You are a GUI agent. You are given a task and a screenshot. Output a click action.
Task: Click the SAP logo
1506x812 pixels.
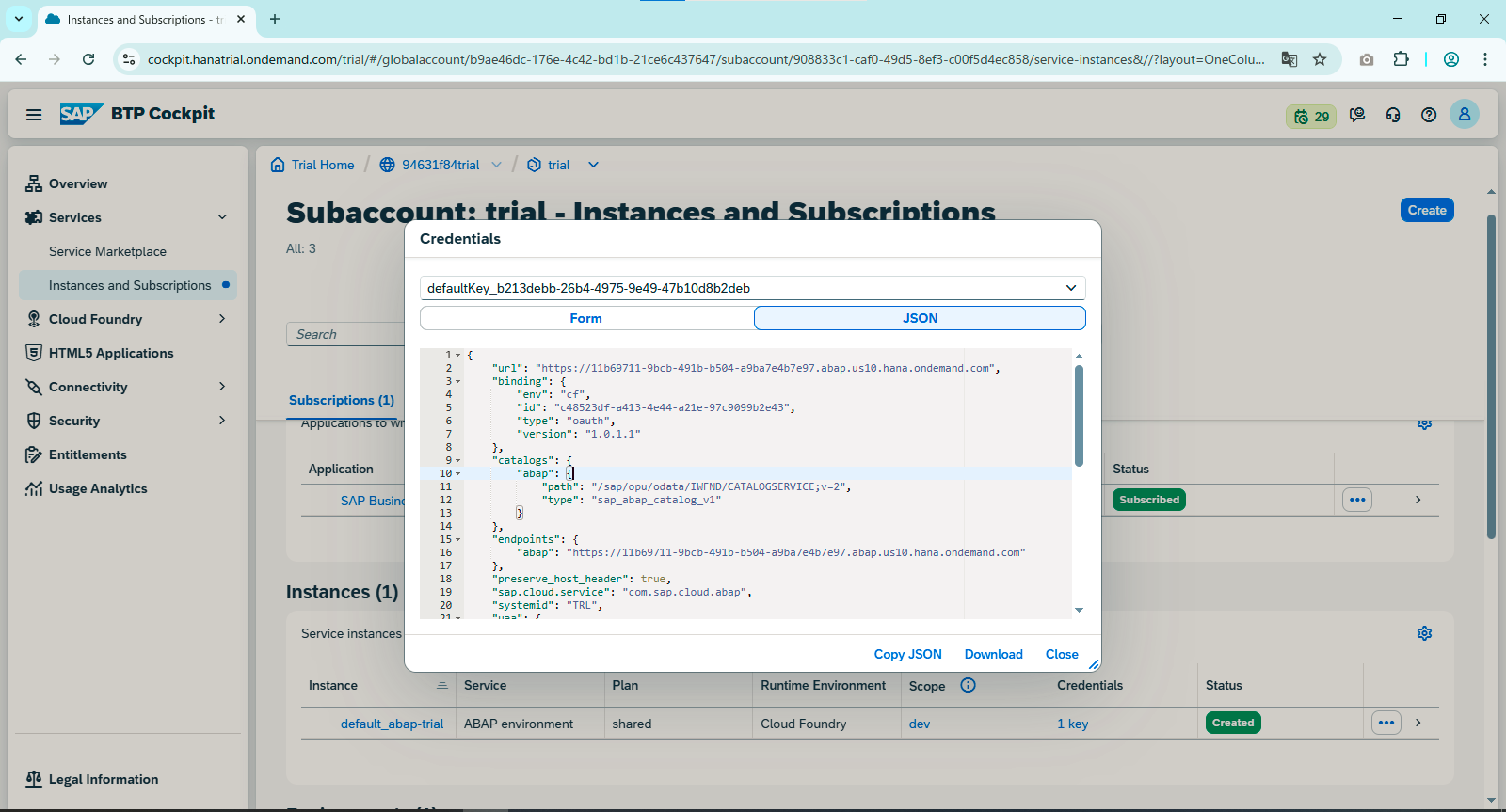pos(81,114)
